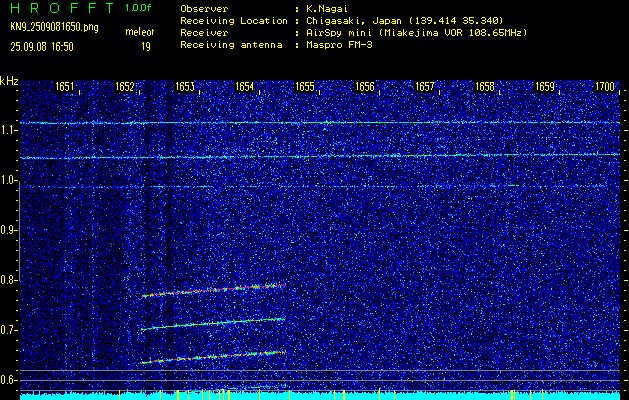
Task: Click the 1656 time marker
Action: (x=365, y=86)
